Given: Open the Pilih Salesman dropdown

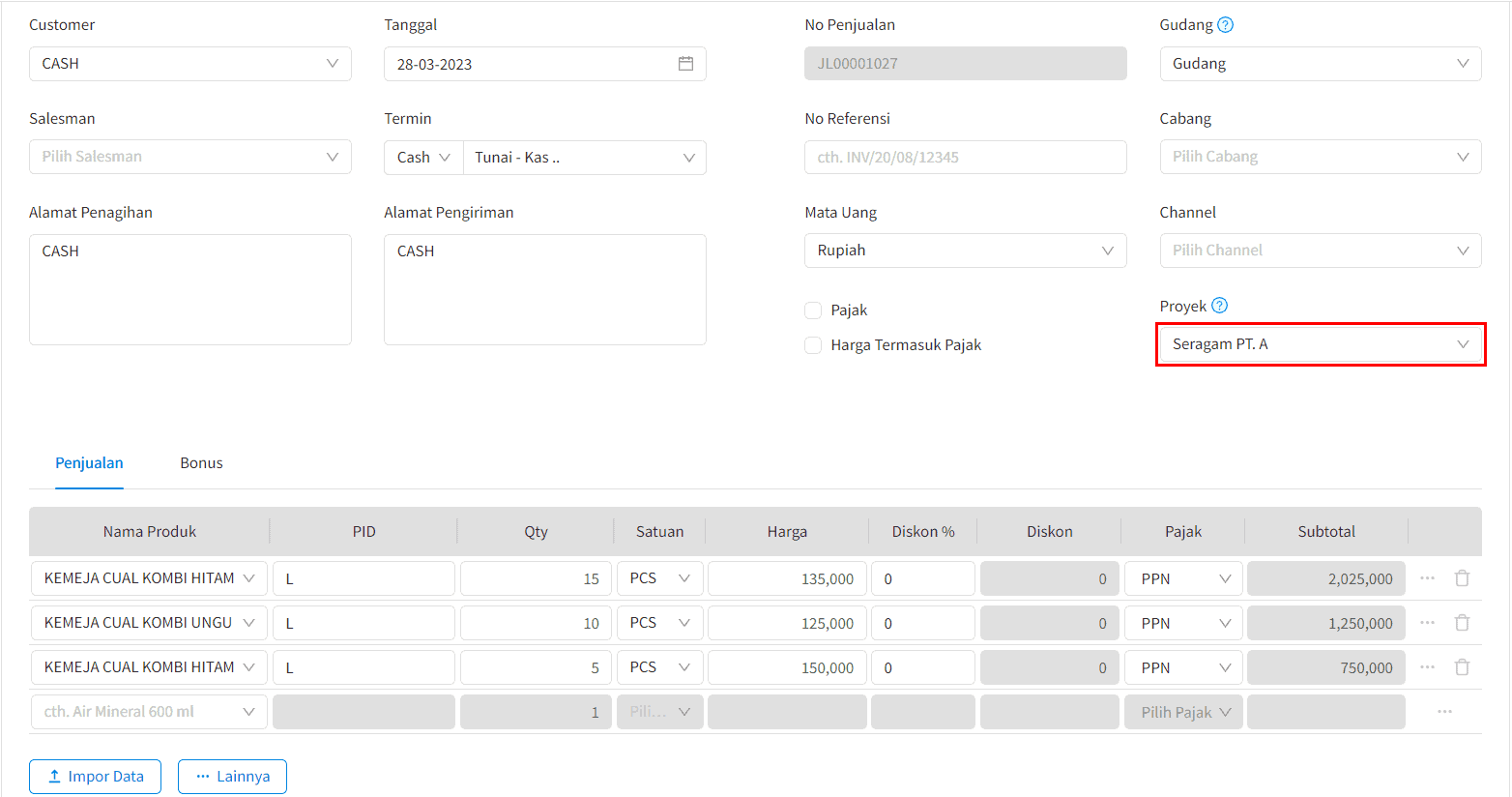Looking at the screenshot, I should coord(189,157).
